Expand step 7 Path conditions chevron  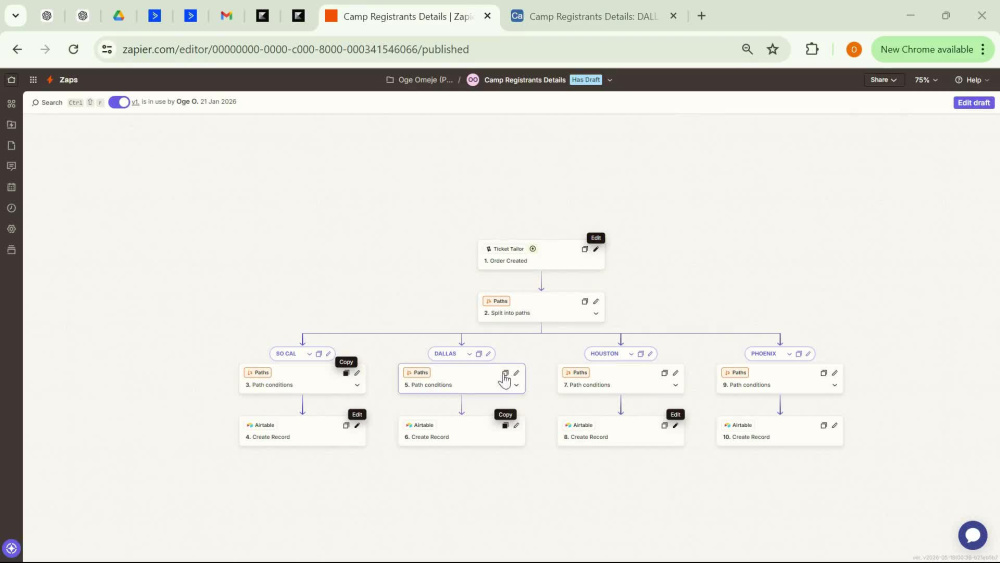tap(675, 385)
